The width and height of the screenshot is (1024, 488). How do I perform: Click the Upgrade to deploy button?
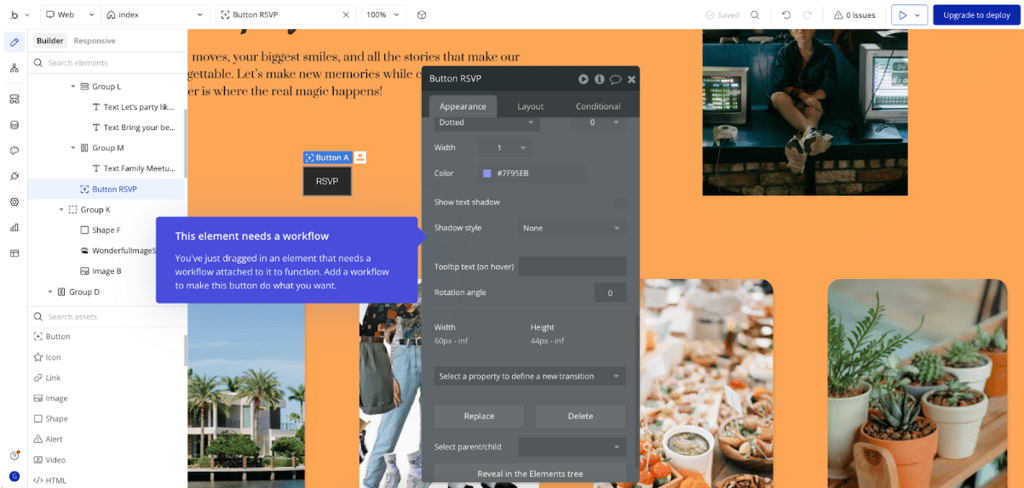click(x=976, y=15)
